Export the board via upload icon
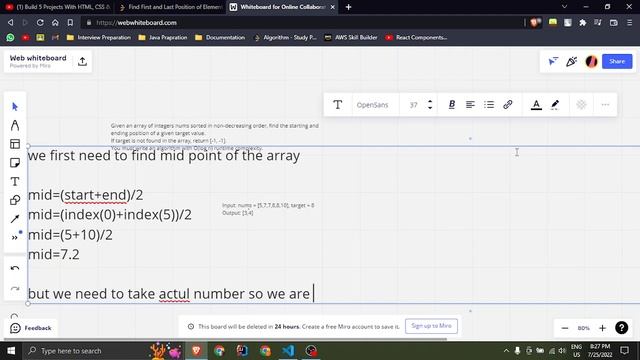Image resolution: width=640 pixels, height=360 pixels. point(82,61)
